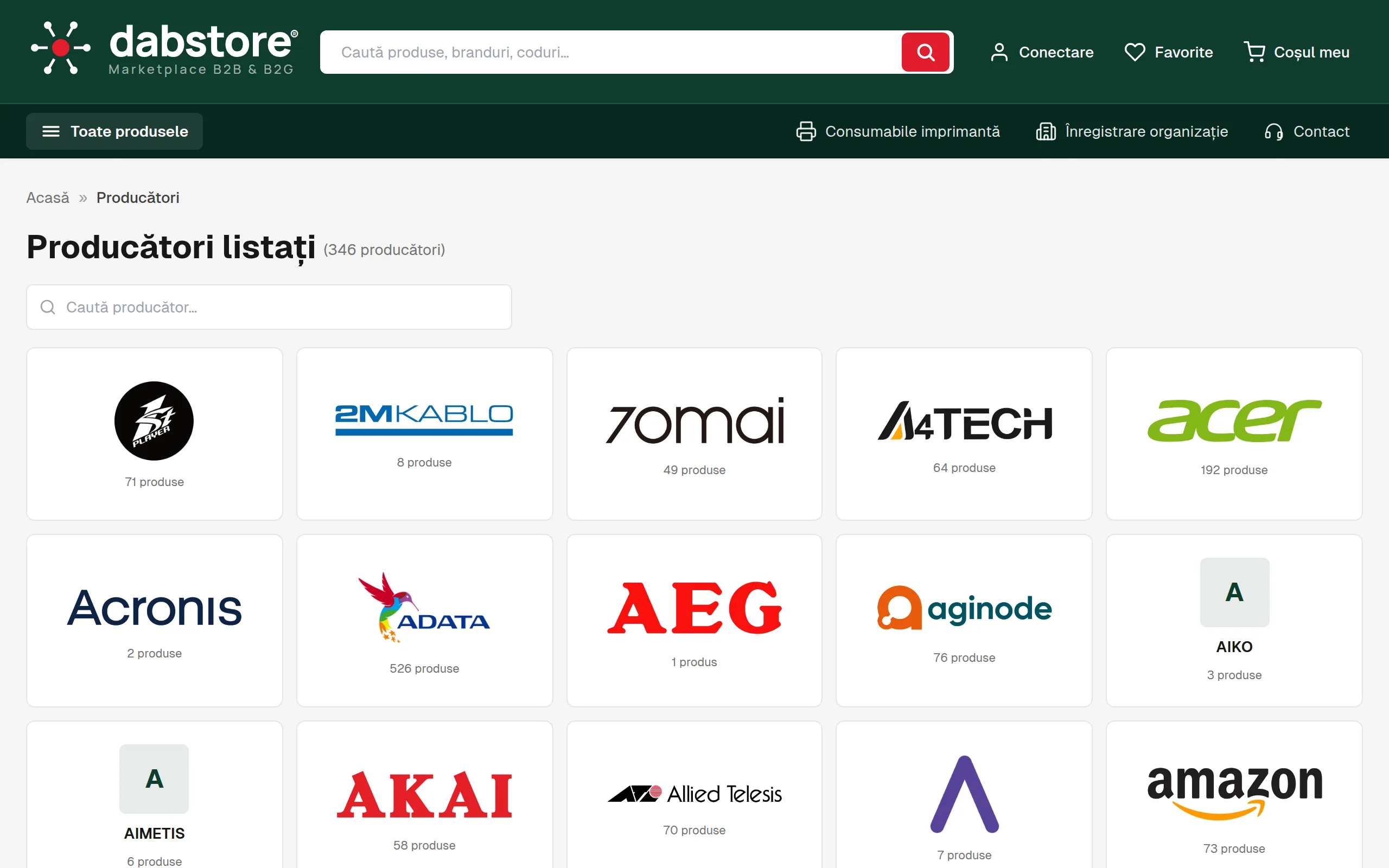Click the AIMETIS producer name
The height and width of the screenshot is (868, 1389).
coord(155,833)
